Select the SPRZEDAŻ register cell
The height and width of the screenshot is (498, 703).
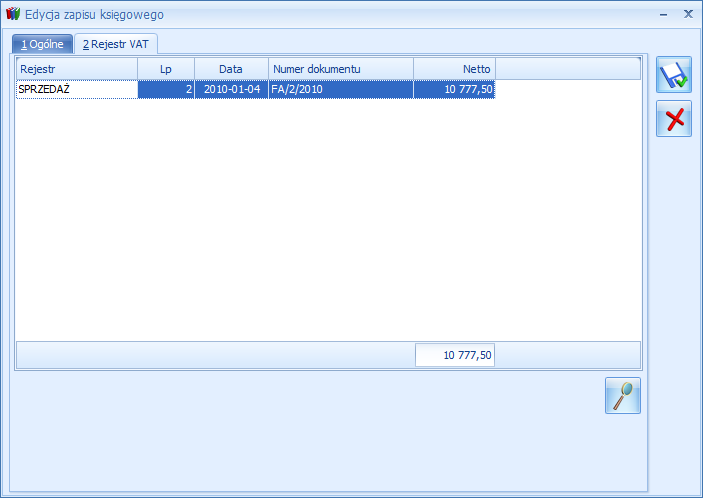(x=77, y=89)
